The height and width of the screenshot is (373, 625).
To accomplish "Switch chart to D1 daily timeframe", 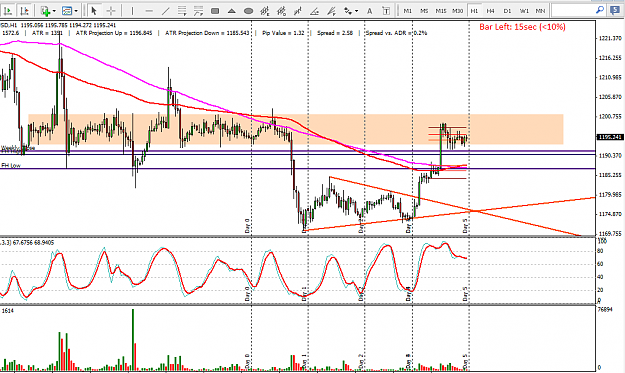I will 507,11.
